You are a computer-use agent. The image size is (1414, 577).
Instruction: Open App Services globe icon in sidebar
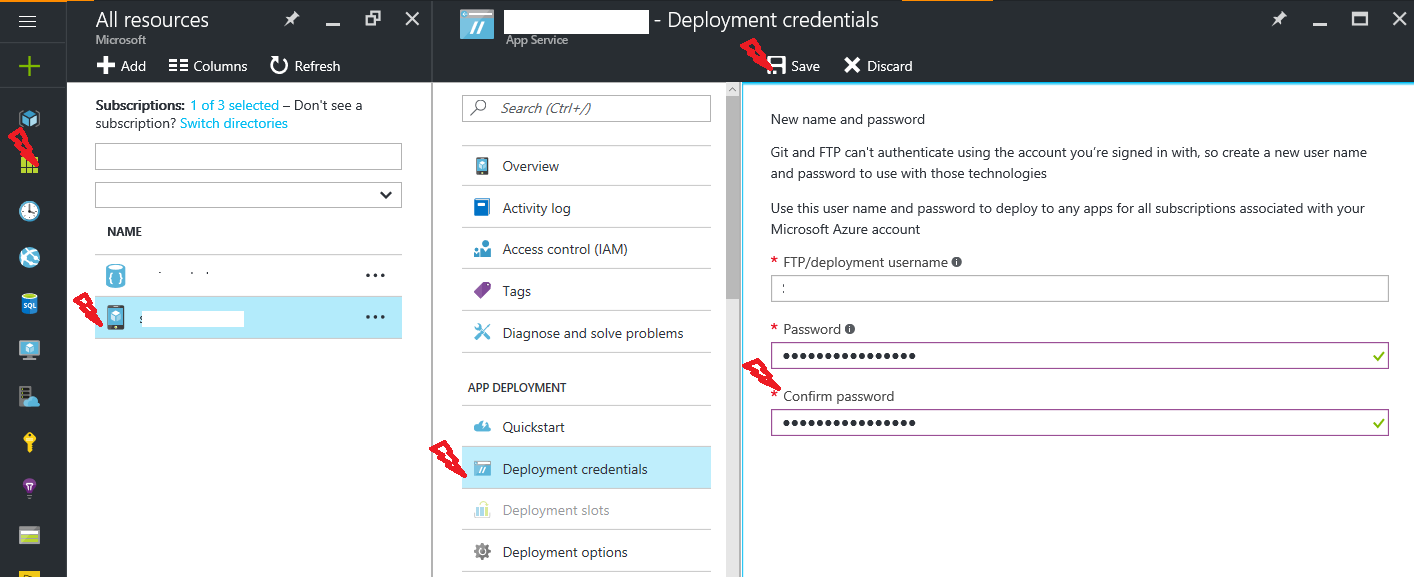click(29, 257)
